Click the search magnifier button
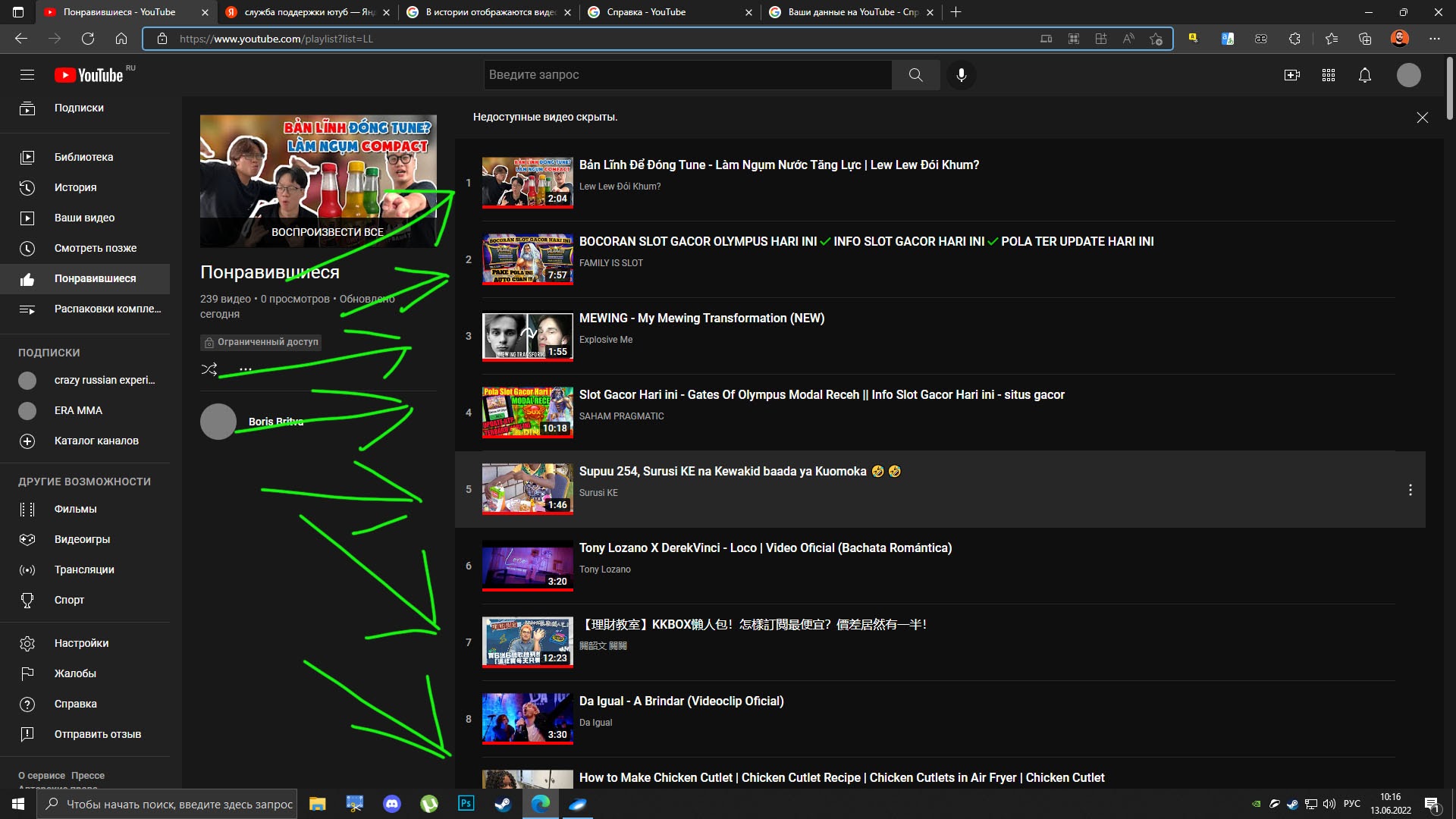Image resolution: width=1456 pixels, height=819 pixels. point(916,75)
